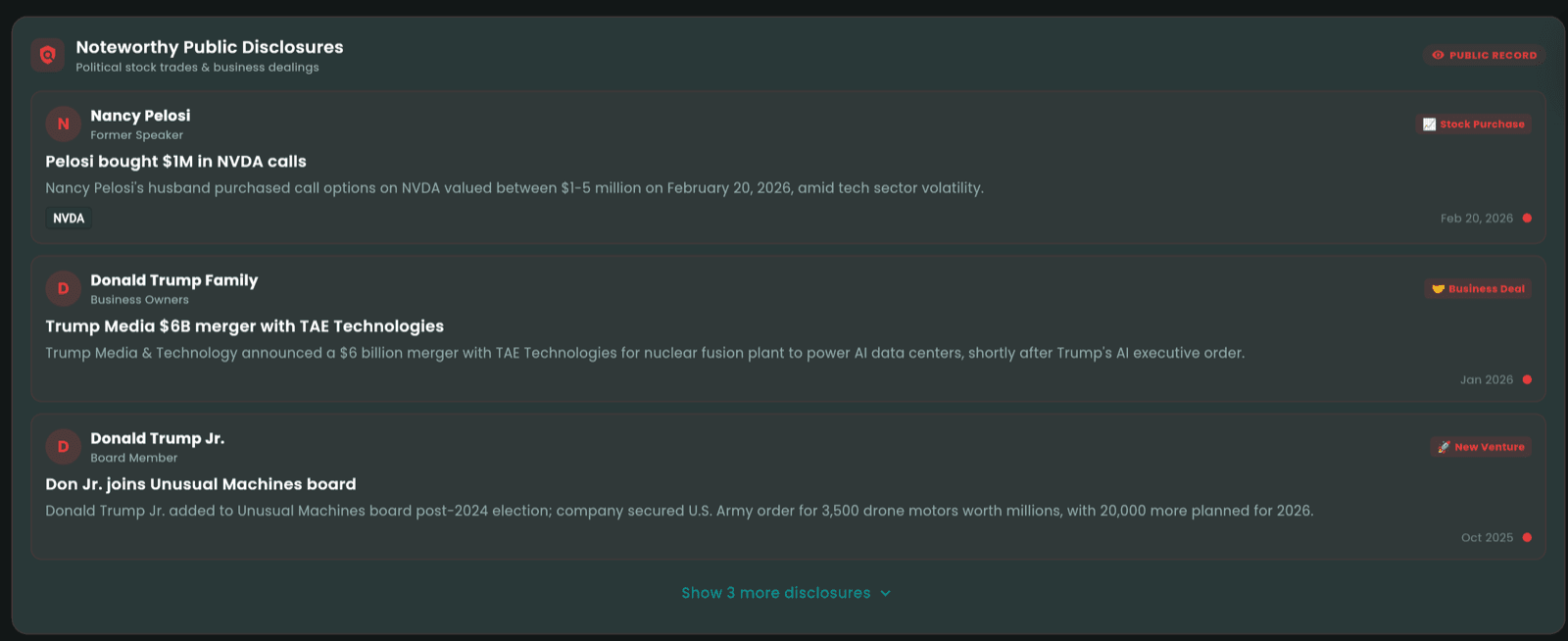Click the red dot next to Oct 2025
This screenshot has width=1568, height=641.
[x=1527, y=538]
